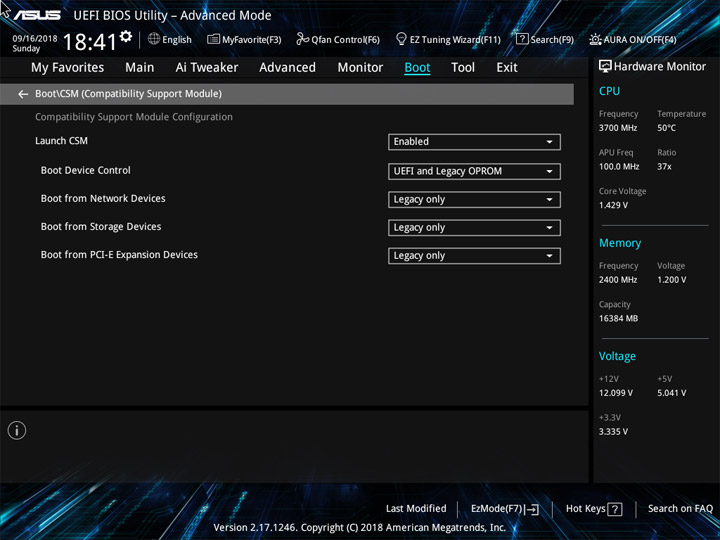Click the 5.041 V value
The image size is (720, 540).
(x=672, y=393)
